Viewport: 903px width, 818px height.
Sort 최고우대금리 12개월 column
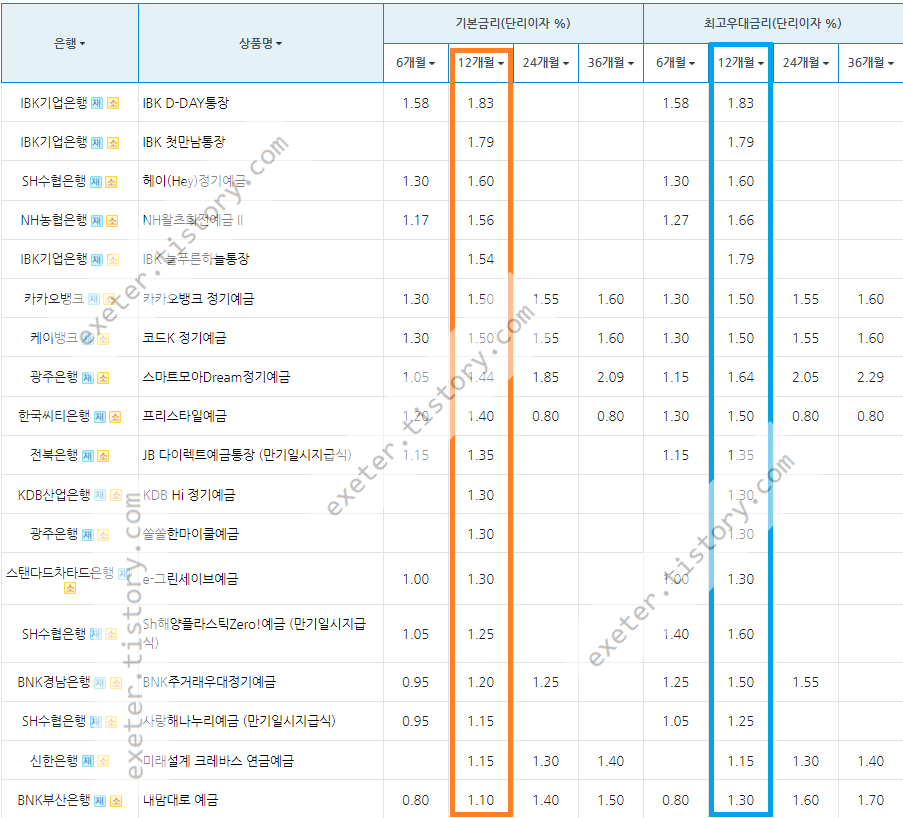click(x=741, y=63)
